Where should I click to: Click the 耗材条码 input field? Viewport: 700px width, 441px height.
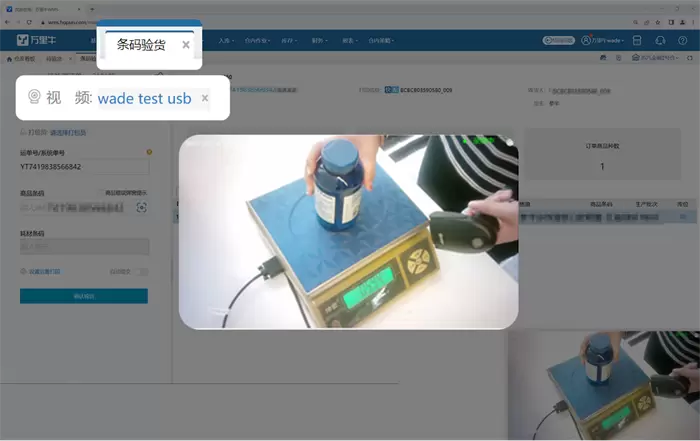point(83,246)
